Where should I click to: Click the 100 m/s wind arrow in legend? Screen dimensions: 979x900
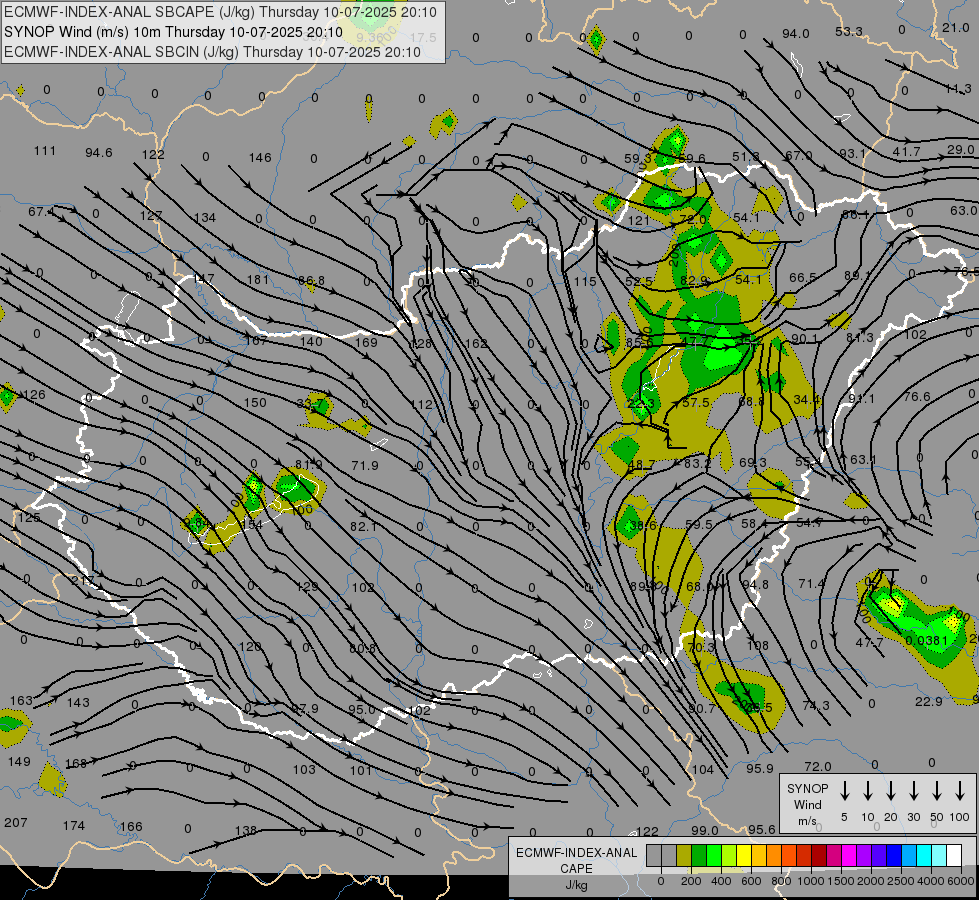point(960,791)
